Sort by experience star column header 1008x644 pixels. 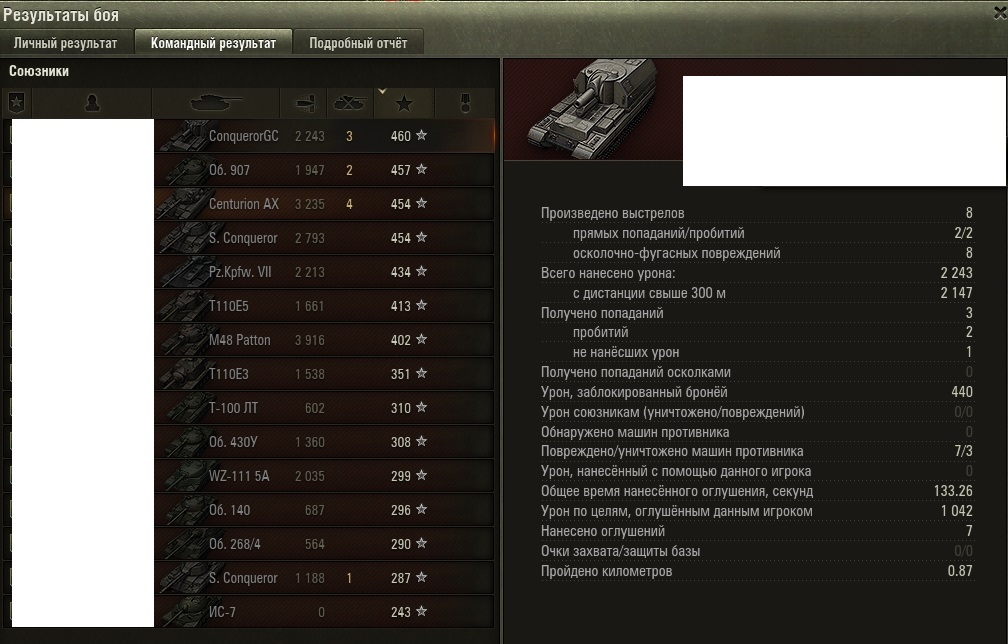click(404, 102)
